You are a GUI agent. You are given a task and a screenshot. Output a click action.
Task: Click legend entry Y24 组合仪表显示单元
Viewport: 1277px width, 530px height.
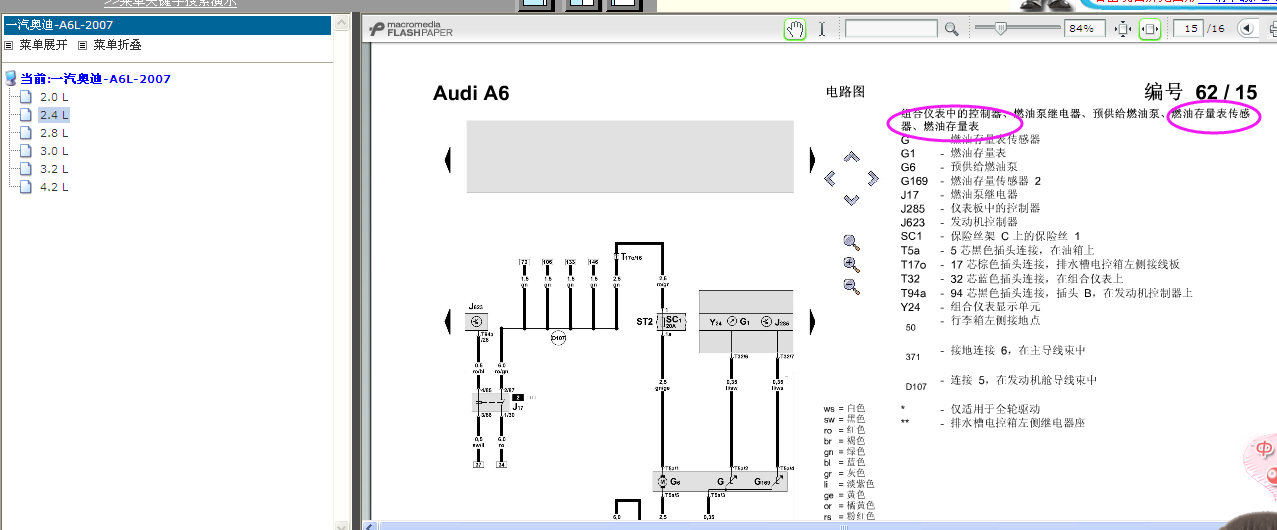[970, 307]
